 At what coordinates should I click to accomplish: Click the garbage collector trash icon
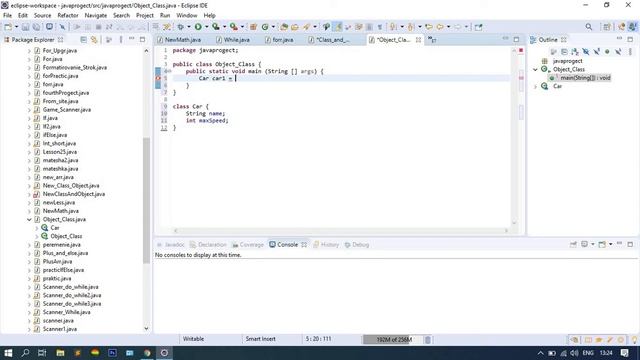427,340
